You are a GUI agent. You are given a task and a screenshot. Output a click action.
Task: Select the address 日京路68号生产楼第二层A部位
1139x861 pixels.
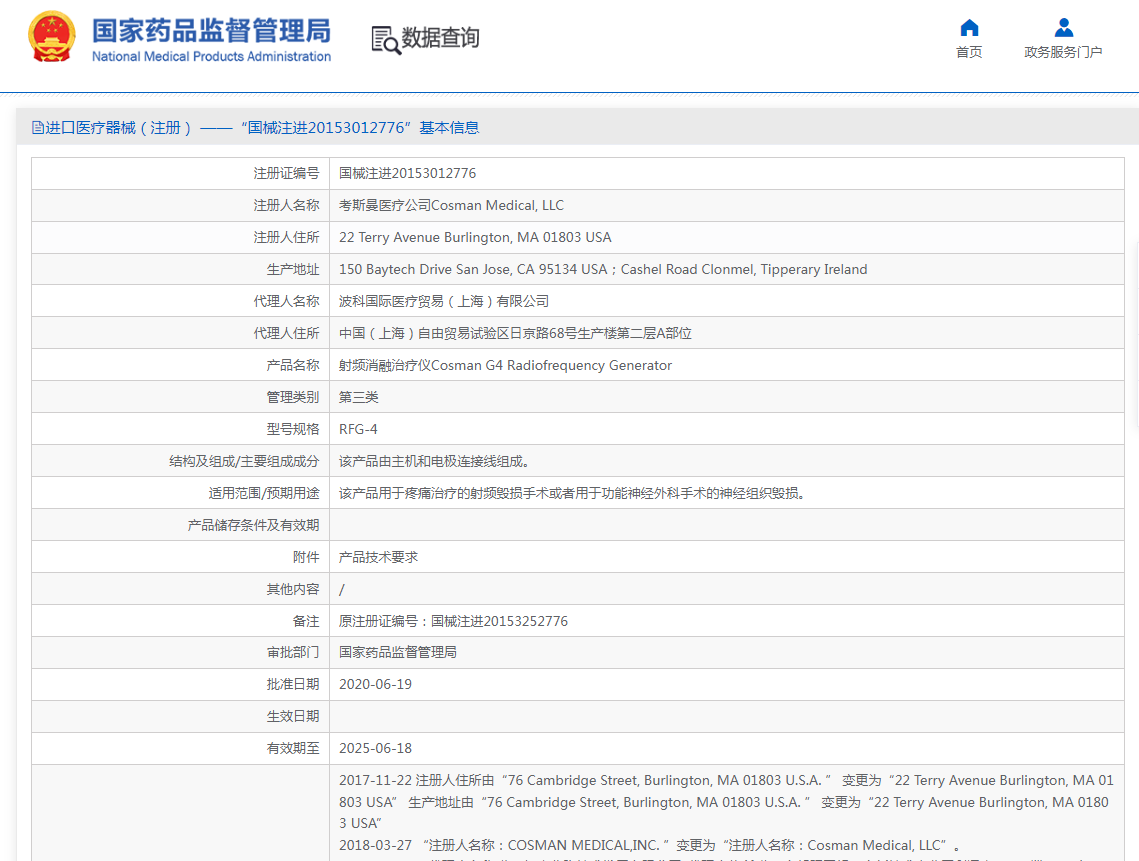pyautogui.click(x=515, y=334)
